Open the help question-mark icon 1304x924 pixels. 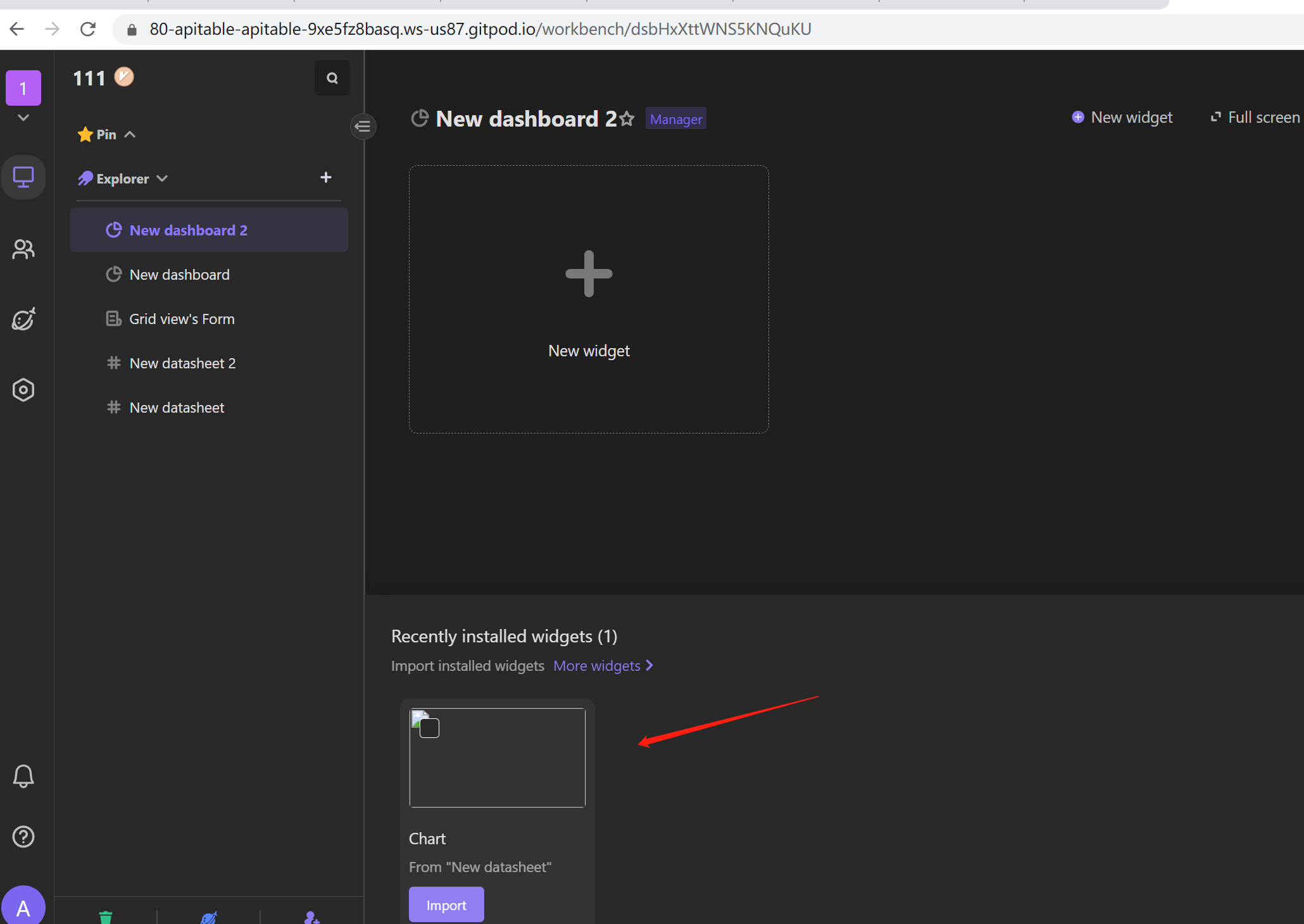click(x=23, y=837)
